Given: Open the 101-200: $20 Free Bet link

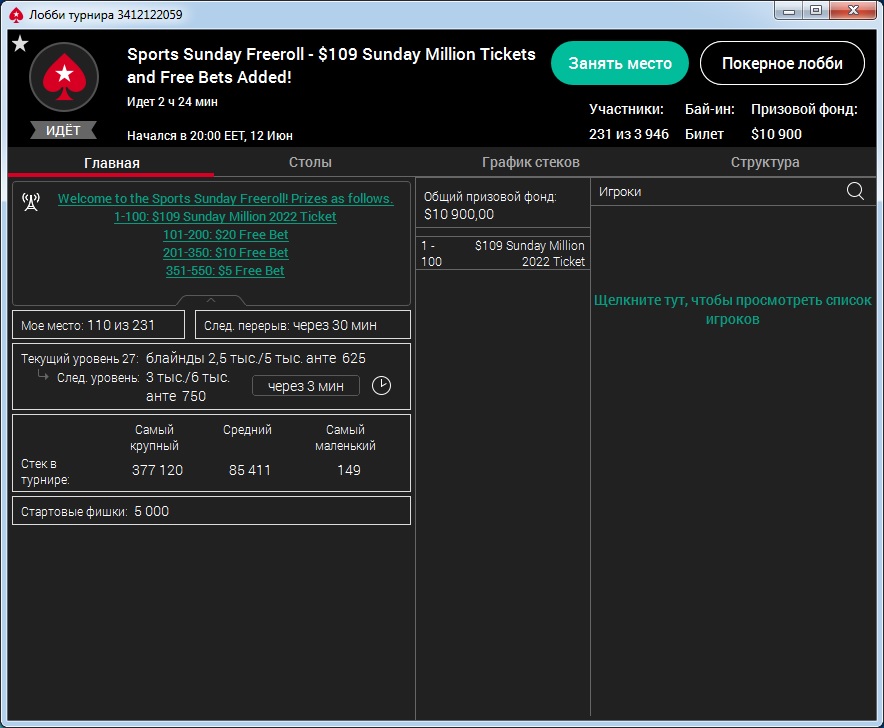Looking at the screenshot, I should click(x=226, y=235).
